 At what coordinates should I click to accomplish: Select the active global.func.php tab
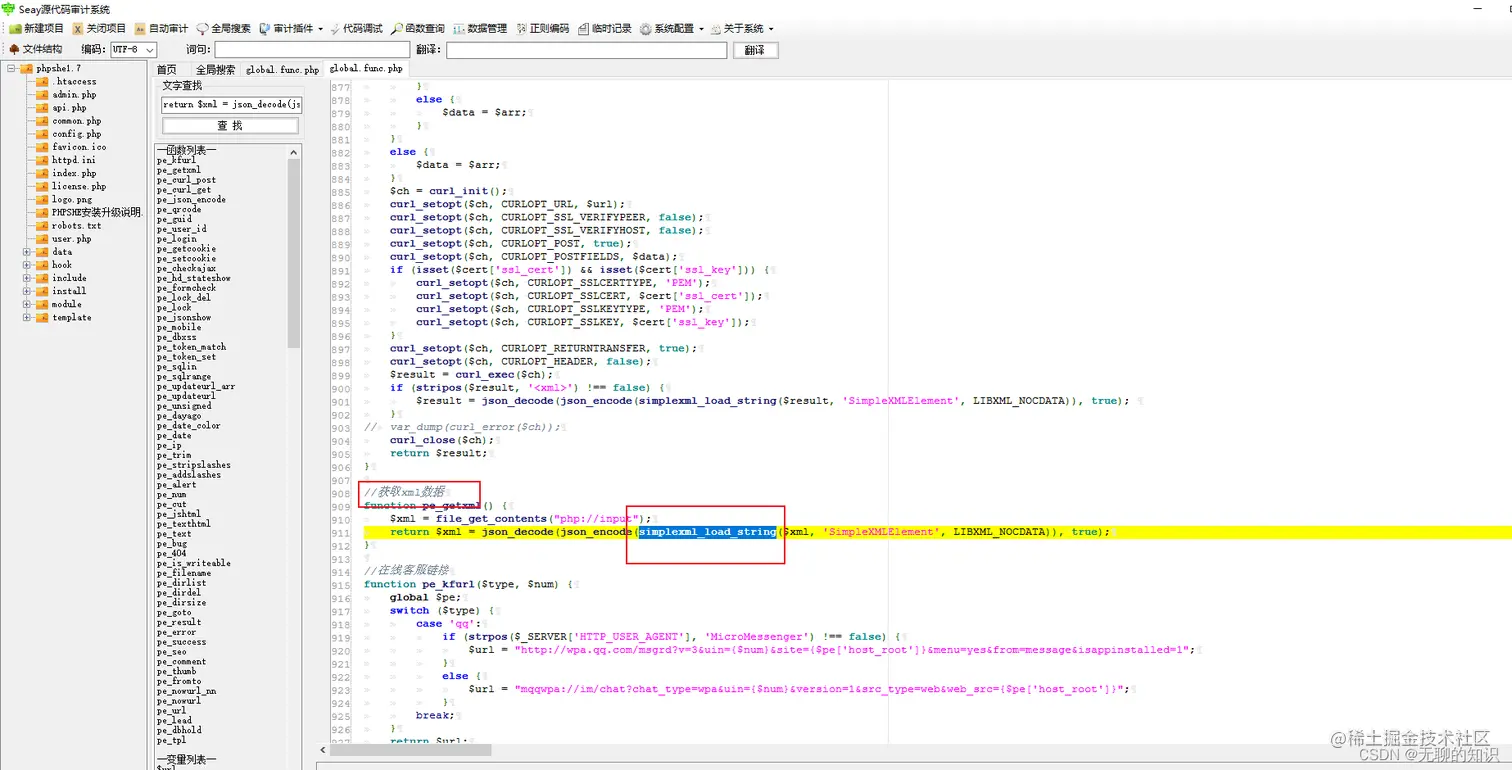click(366, 68)
